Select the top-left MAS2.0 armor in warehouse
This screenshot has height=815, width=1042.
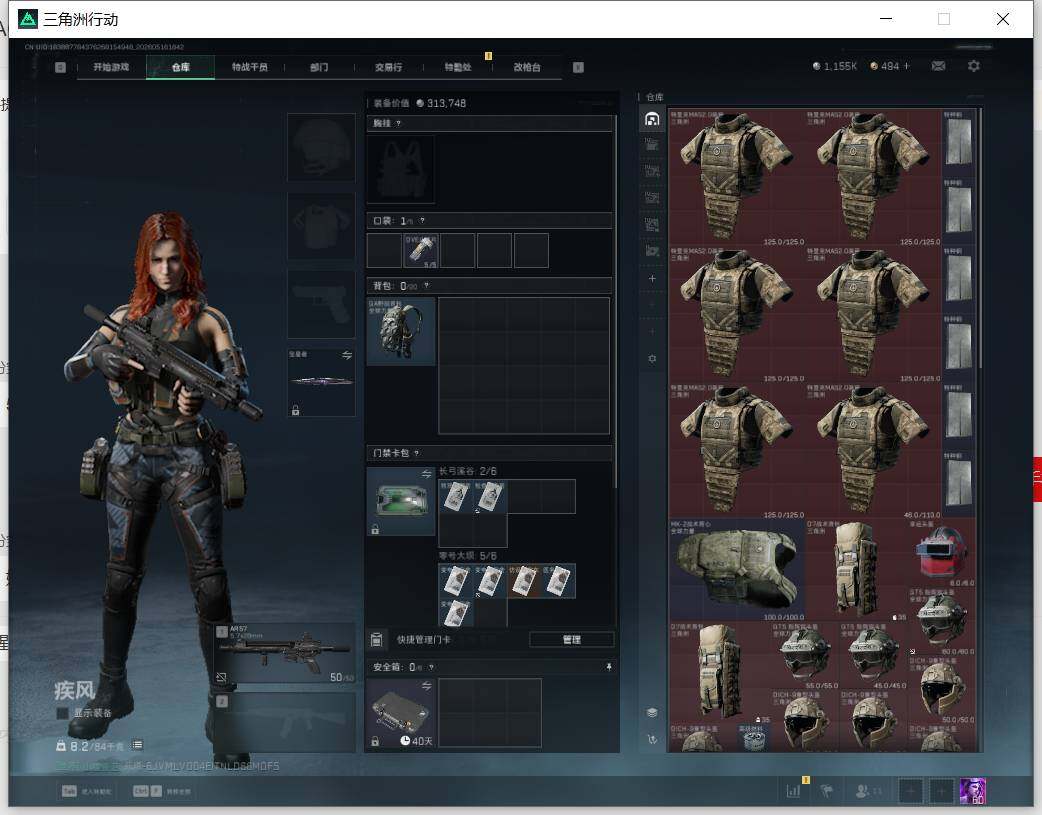736,177
